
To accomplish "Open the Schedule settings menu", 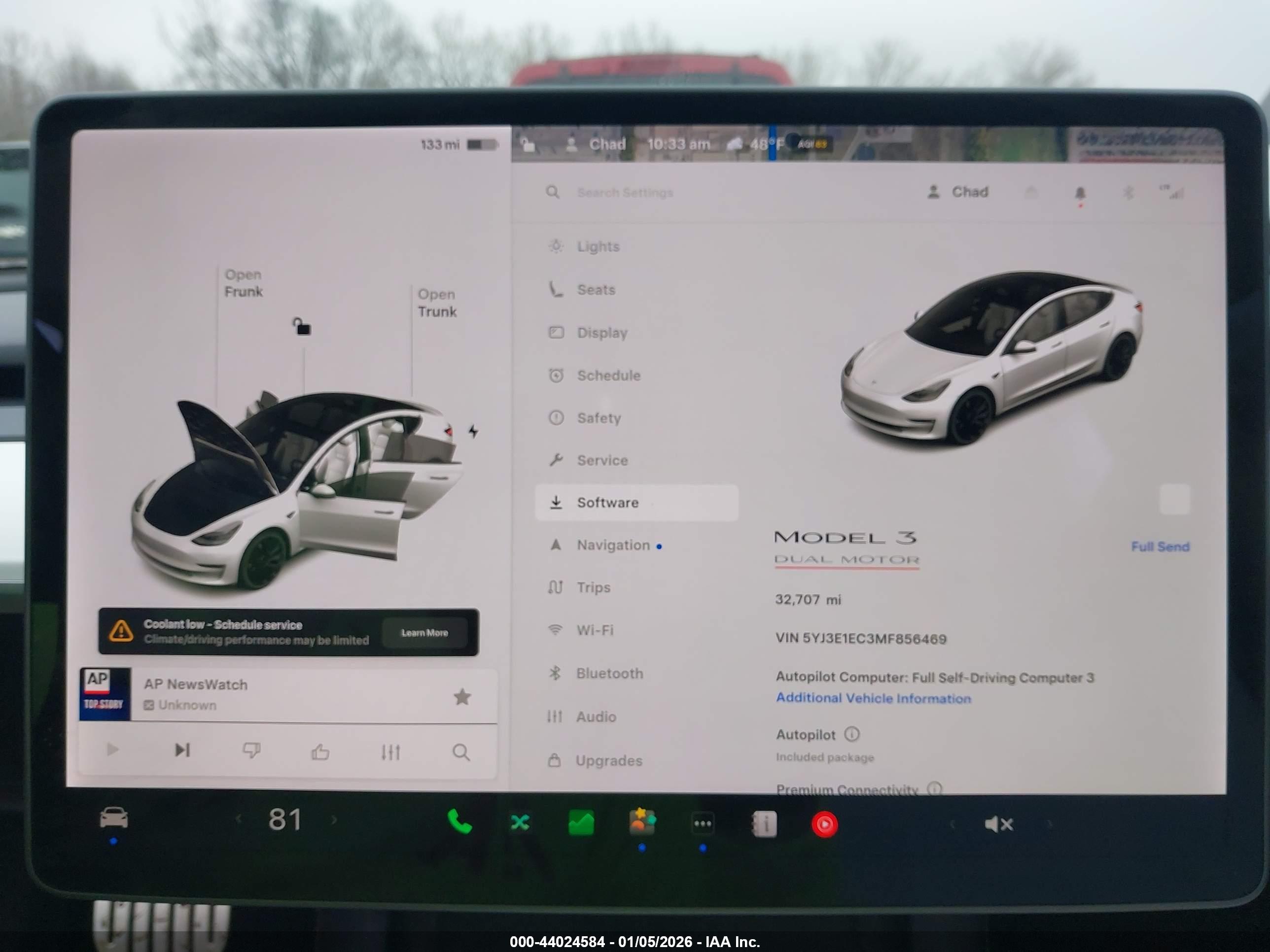I will tap(607, 375).
